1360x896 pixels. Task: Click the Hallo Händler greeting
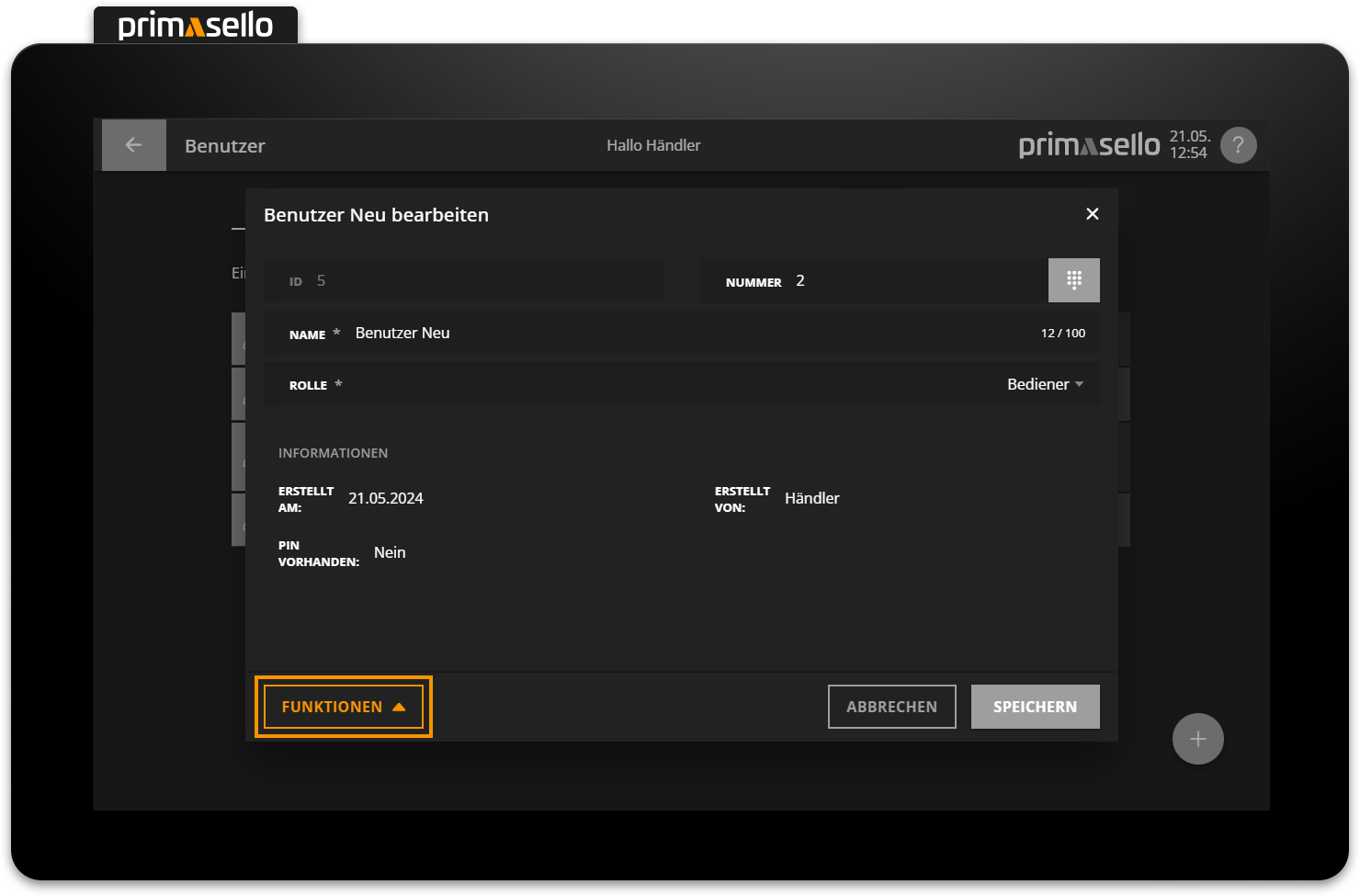coord(653,145)
